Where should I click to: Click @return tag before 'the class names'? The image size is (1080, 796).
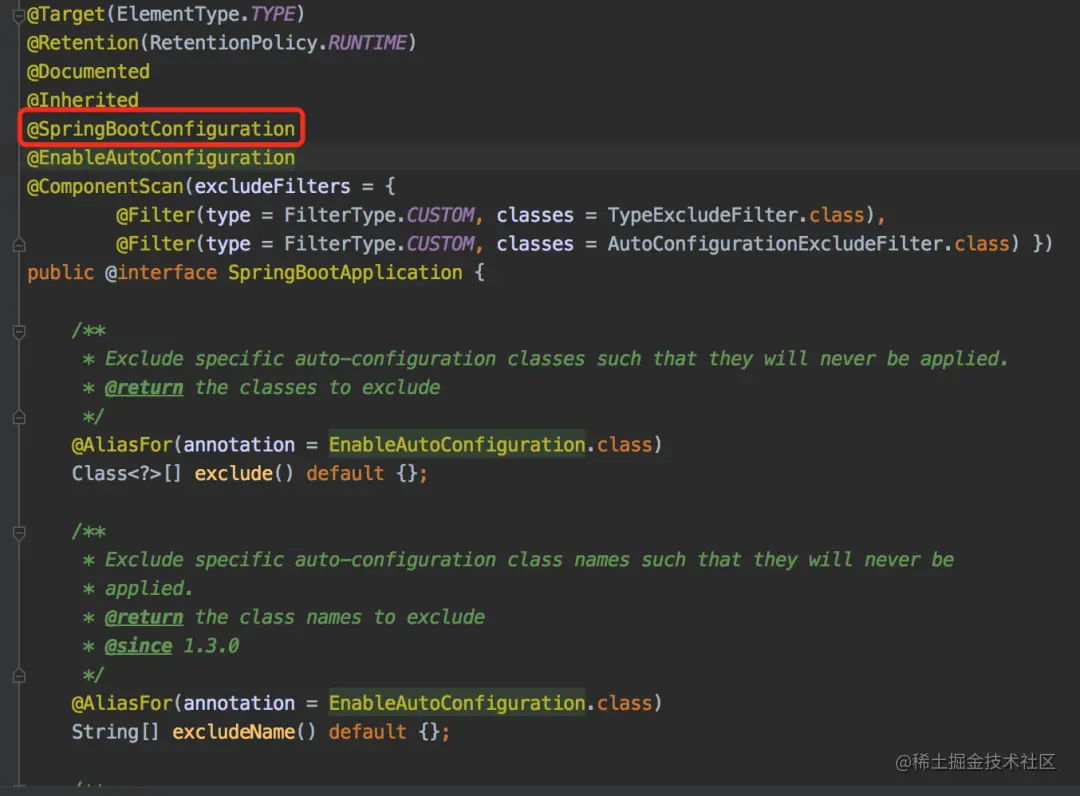tap(144, 617)
